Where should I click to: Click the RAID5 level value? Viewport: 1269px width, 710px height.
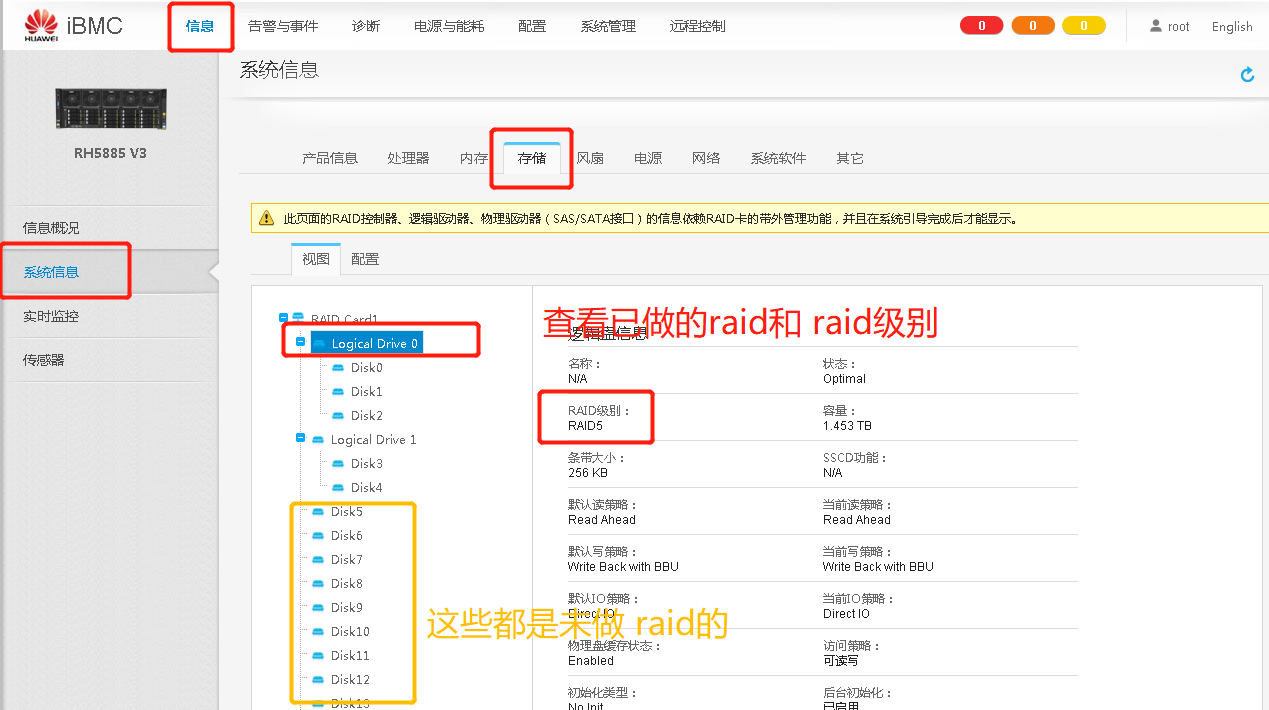(586, 426)
